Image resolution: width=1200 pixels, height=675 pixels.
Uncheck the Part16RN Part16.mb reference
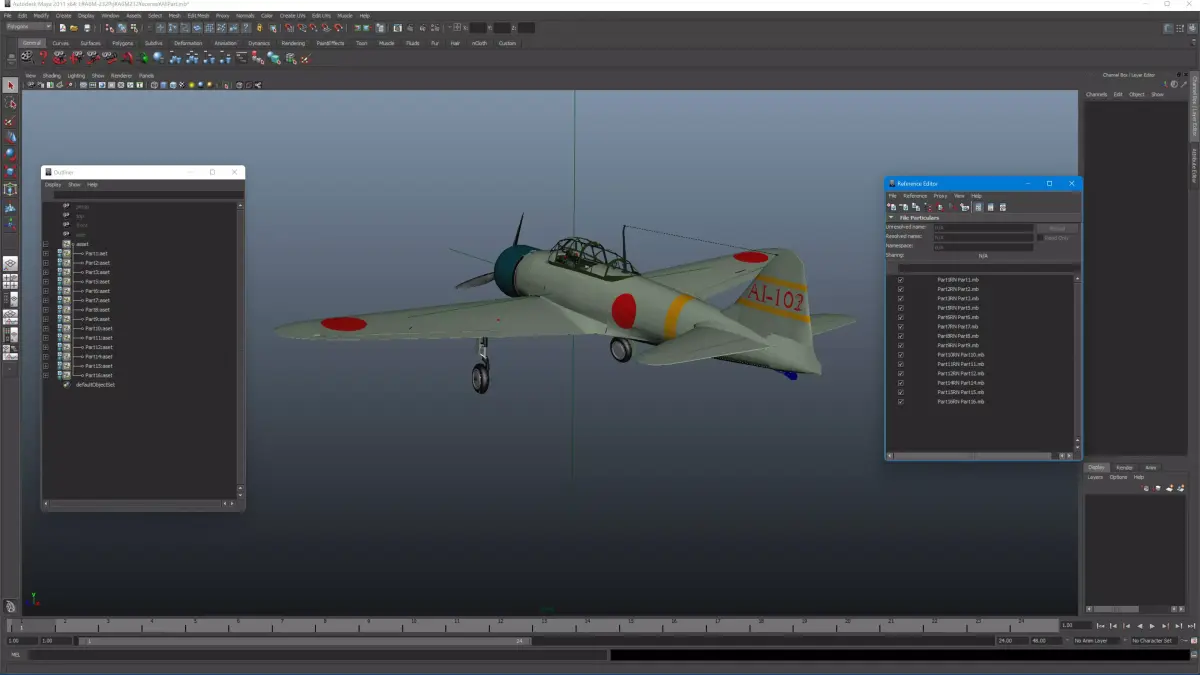coord(900,402)
